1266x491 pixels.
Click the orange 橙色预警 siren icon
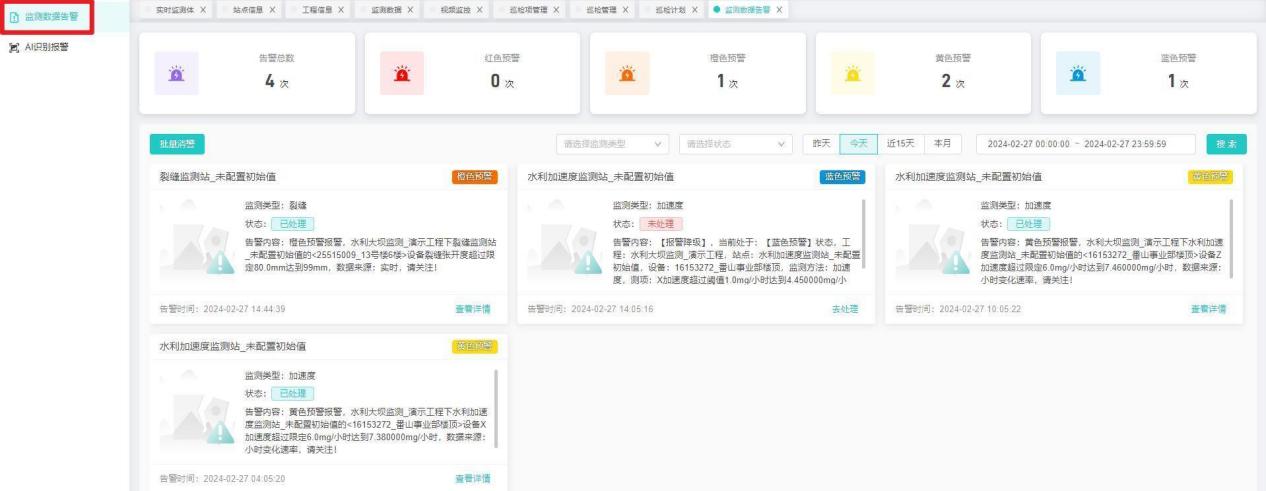point(628,73)
